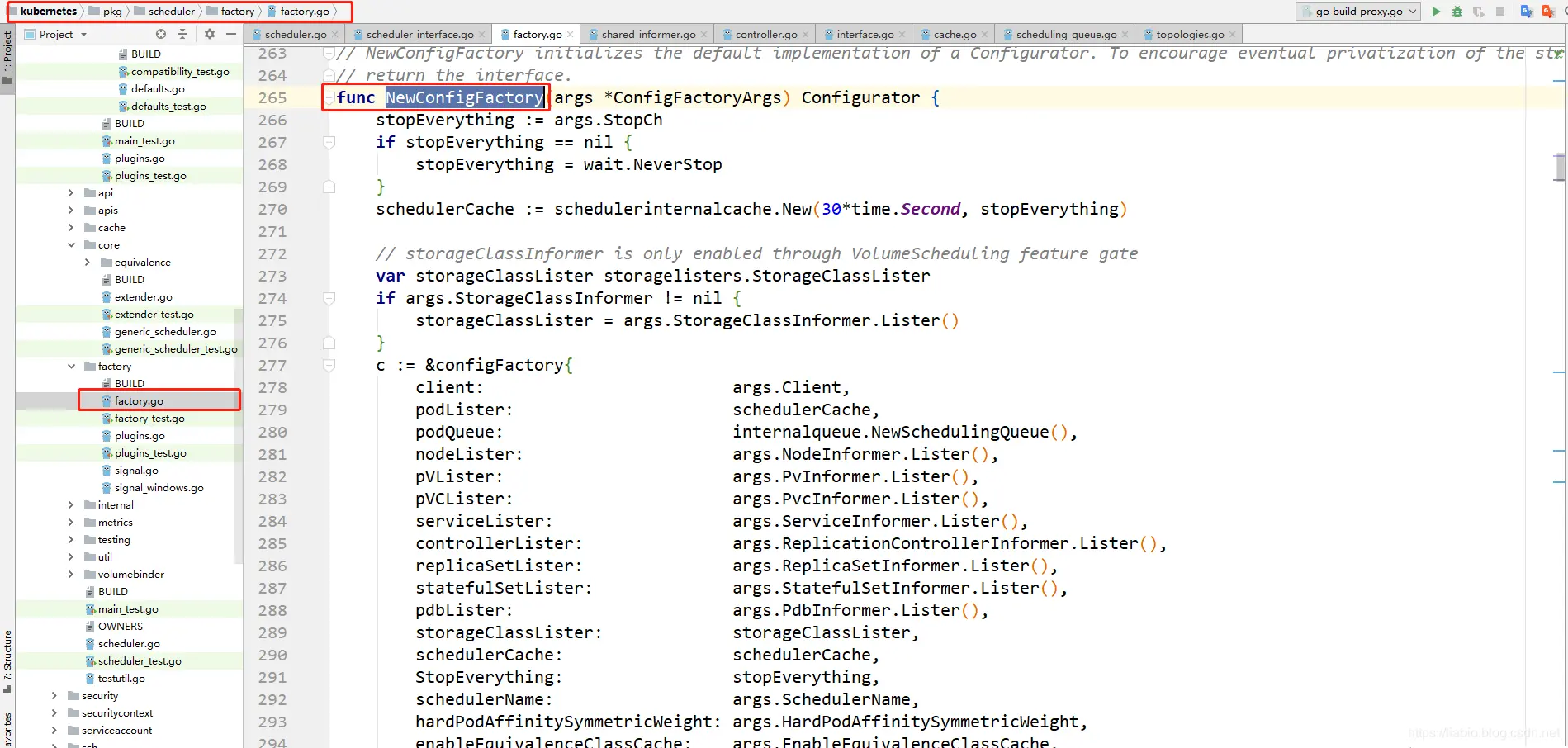Expand the equivalence folder
The image size is (1568, 748).
coord(88,263)
